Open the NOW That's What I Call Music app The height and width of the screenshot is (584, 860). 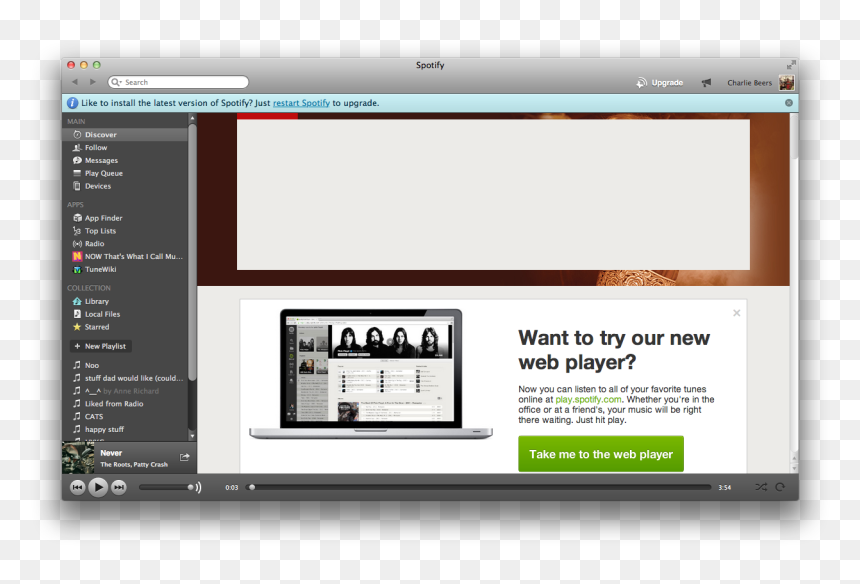pyautogui.click(x=126, y=256)
